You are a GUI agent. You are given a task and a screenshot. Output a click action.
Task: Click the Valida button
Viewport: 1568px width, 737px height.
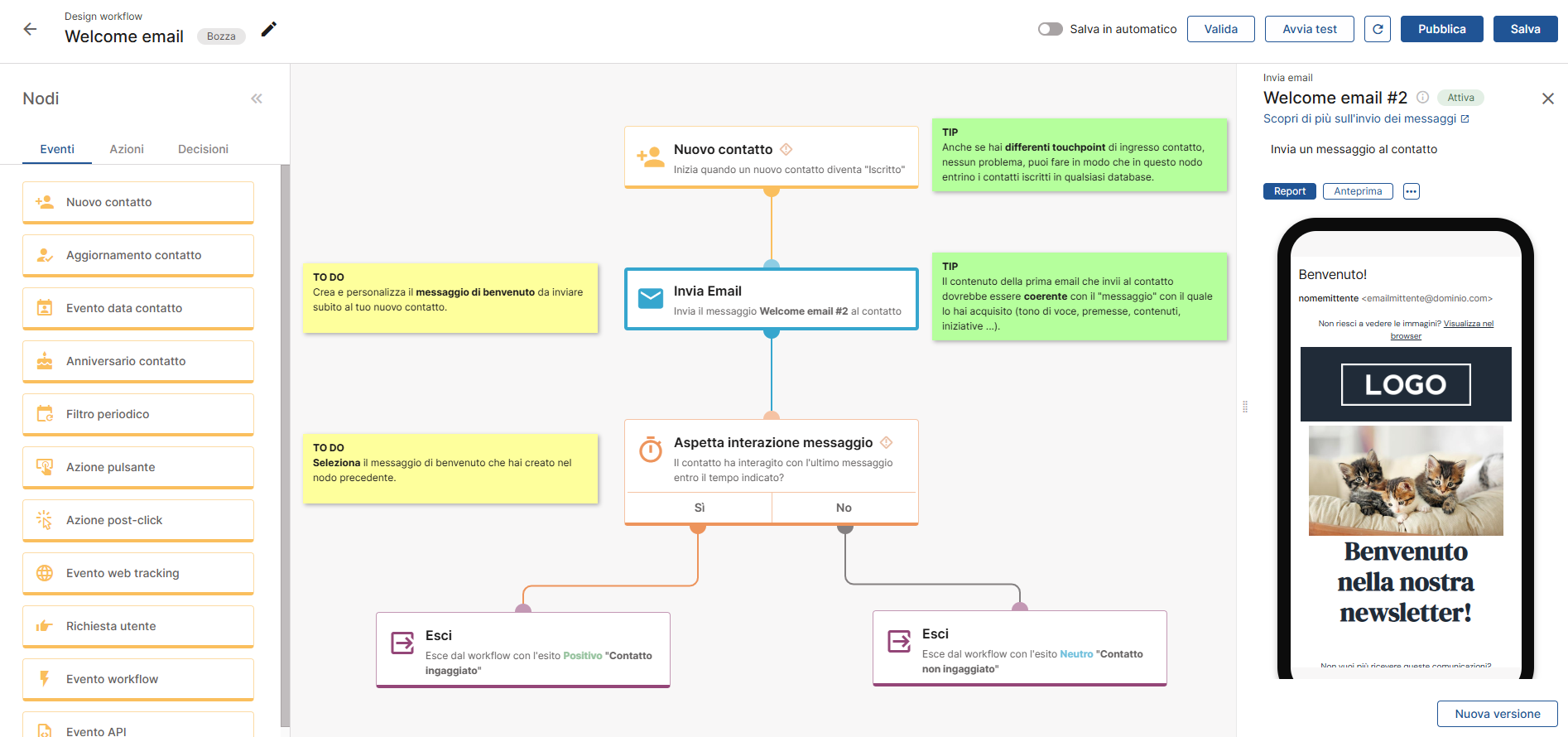(1220, 29)
